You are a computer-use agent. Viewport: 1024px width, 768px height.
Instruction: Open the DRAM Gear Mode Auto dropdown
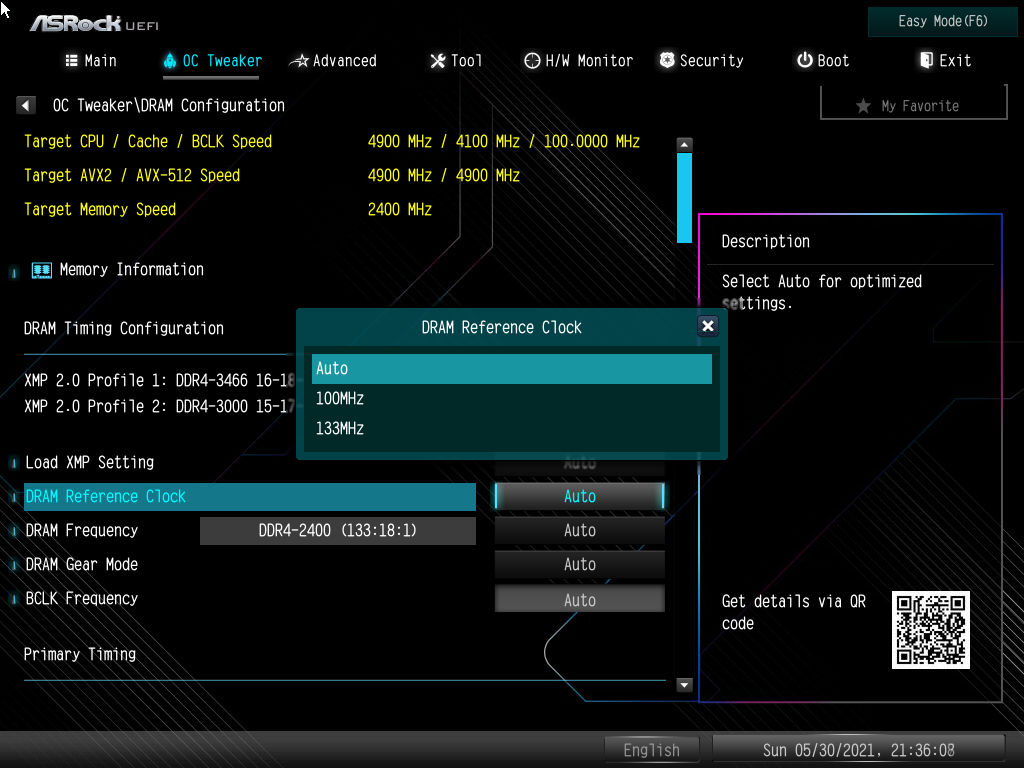point(579,565)
